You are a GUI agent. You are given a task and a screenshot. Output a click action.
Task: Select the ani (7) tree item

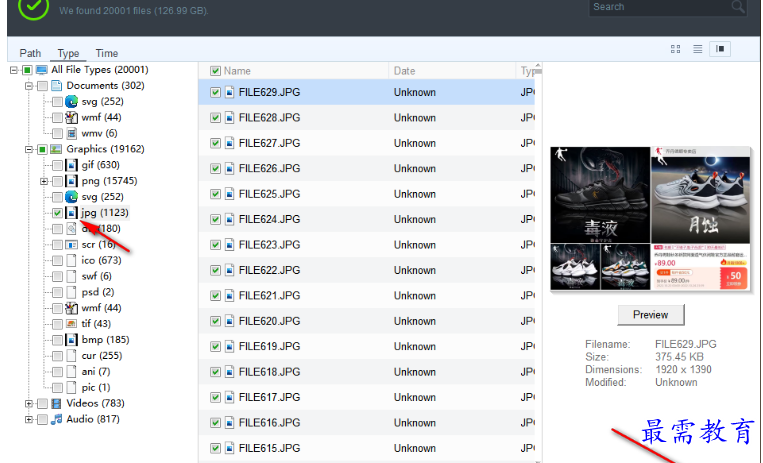click(x=96, y=371)
